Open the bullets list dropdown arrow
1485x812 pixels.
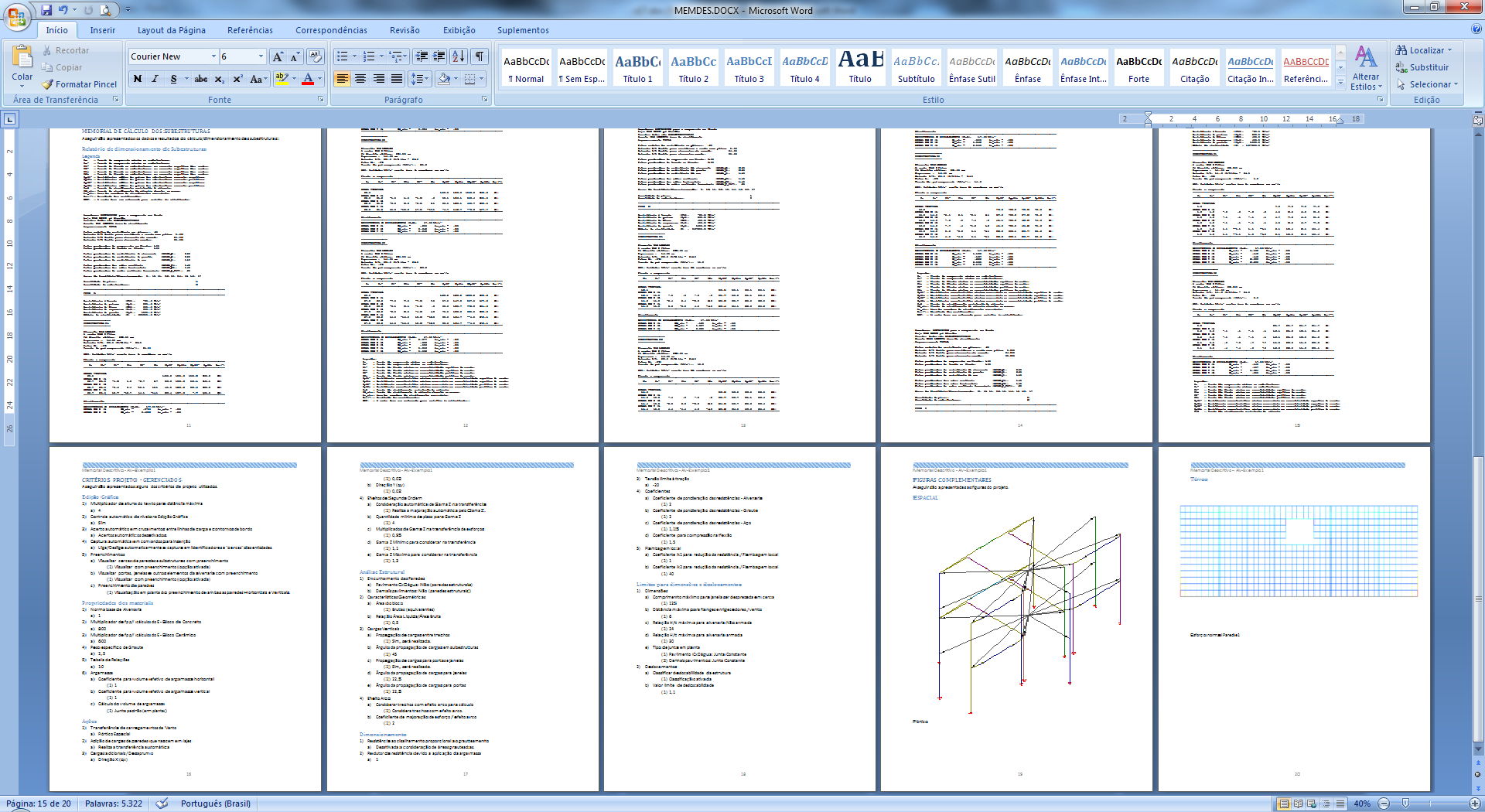click(x=354, y=56)
